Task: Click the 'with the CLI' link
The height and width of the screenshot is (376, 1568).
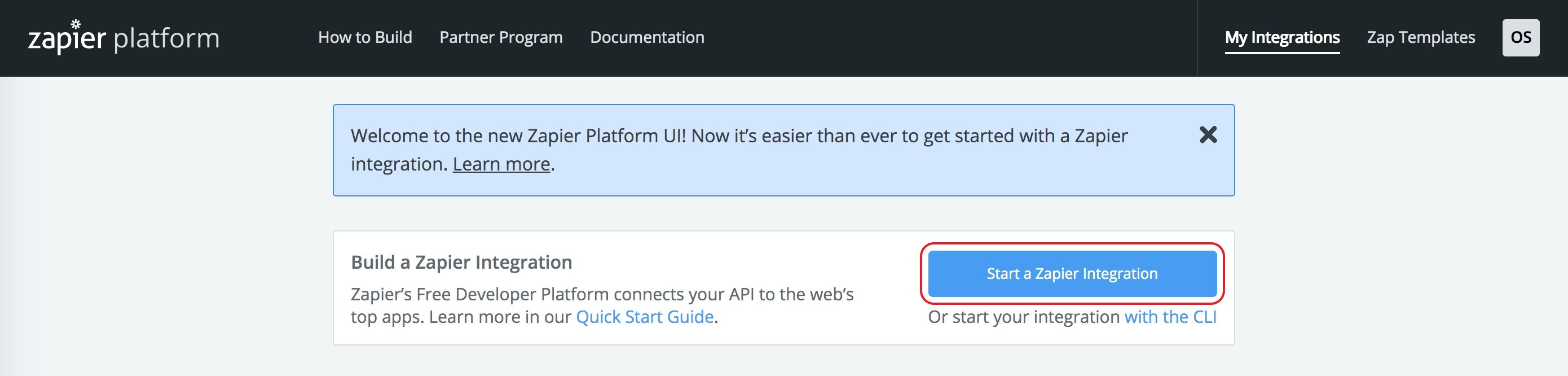Action: click(1169, 317)
